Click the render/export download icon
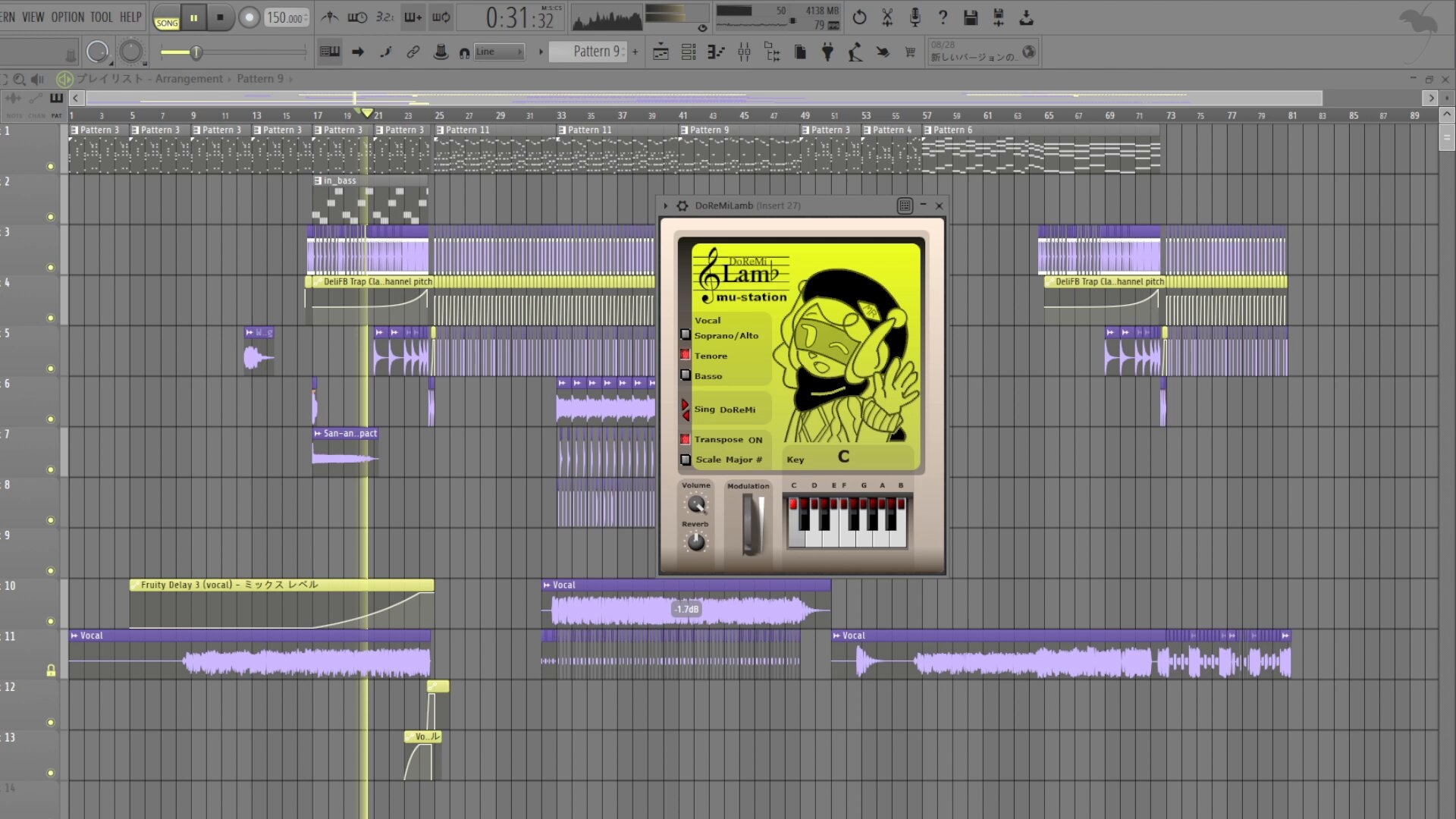The image size is (1456, 819). pyautogui.click(x=1026, y=17)
